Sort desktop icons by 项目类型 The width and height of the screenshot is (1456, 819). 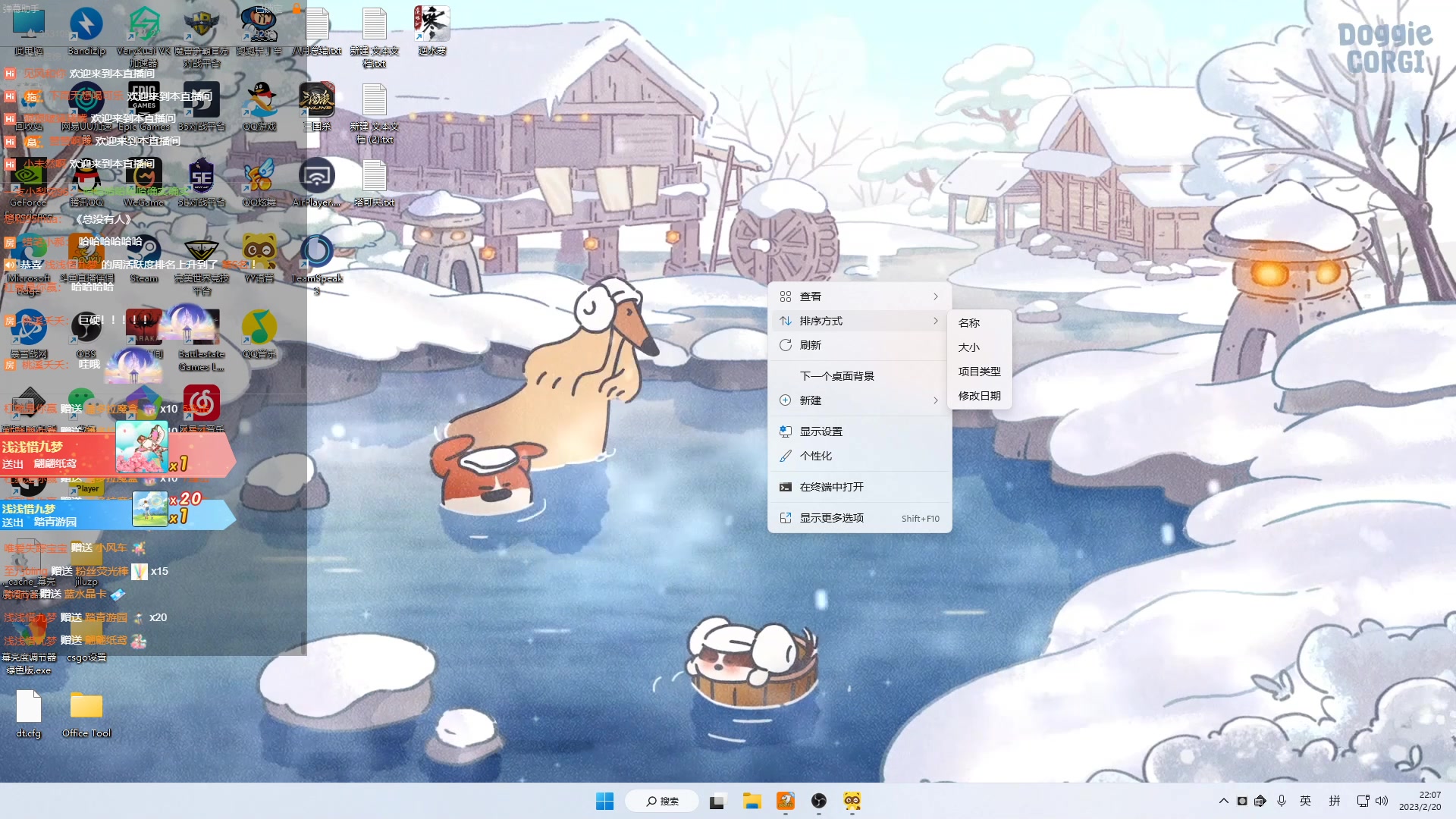pos(979,372)
